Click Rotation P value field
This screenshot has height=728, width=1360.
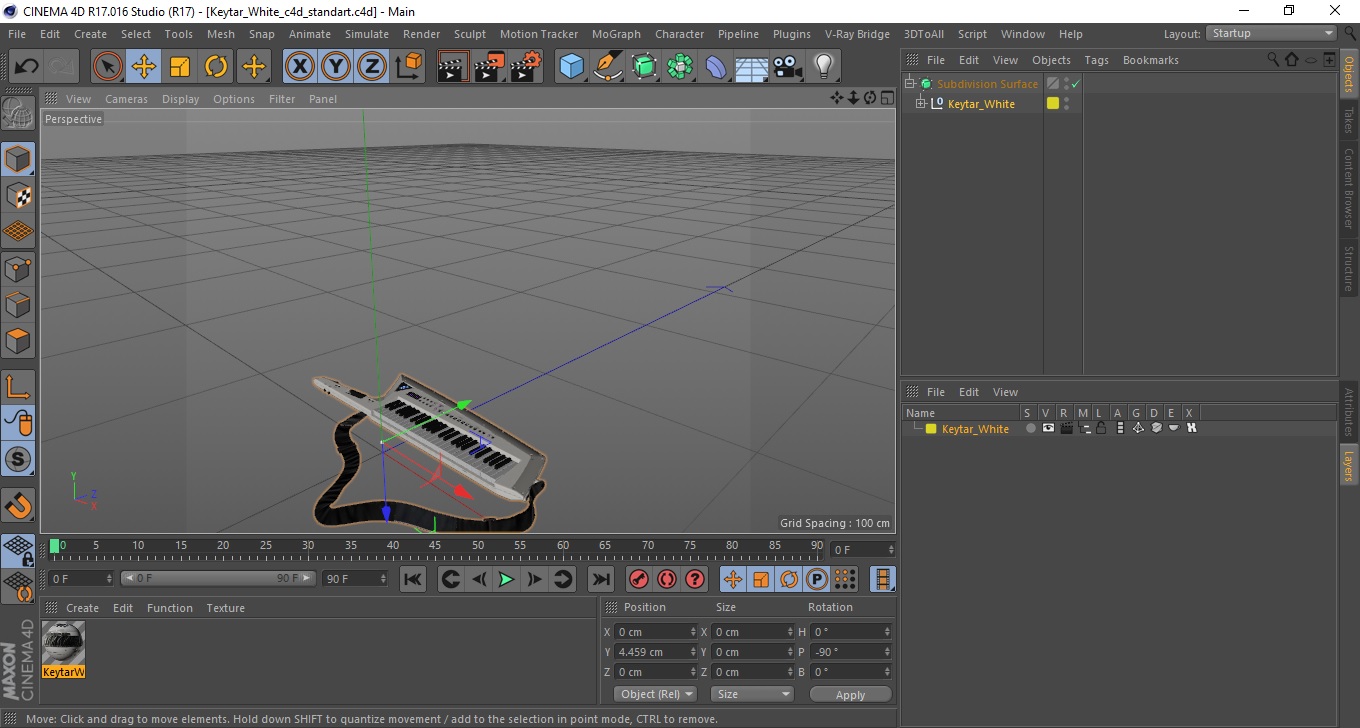851,652
